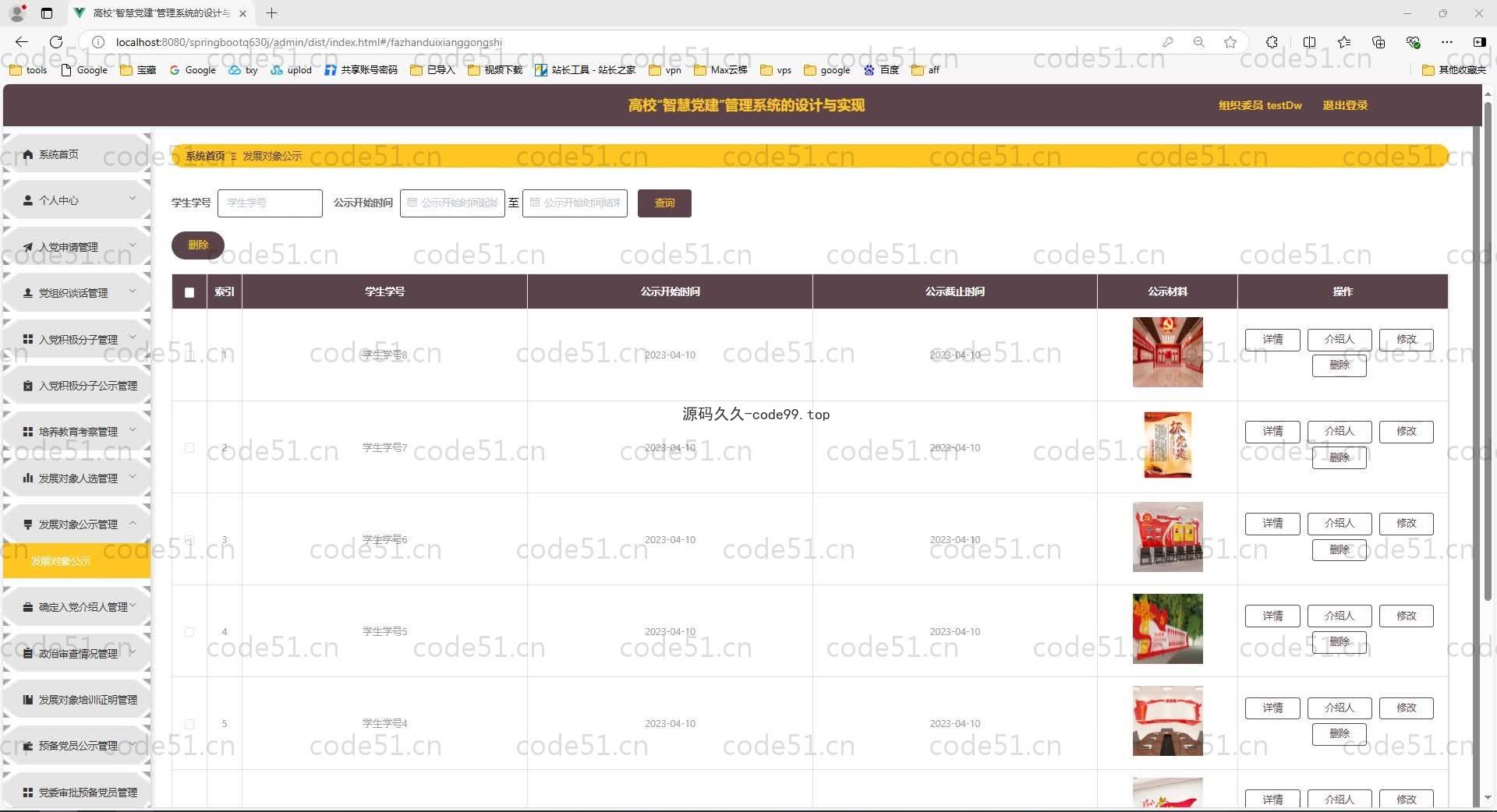The image size is (1497, 812).
Task: Click the grid icon beside 党委审批预备党员管理
Action: [x=28, y=793]
